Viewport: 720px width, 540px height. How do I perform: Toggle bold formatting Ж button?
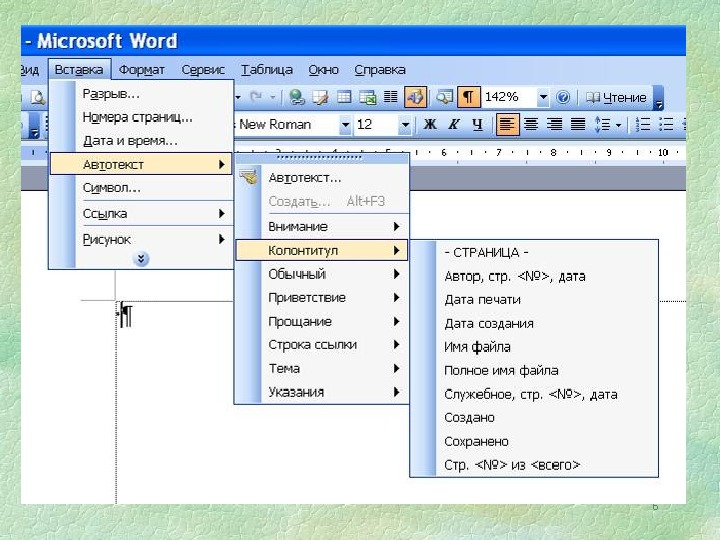click(430, 125)
